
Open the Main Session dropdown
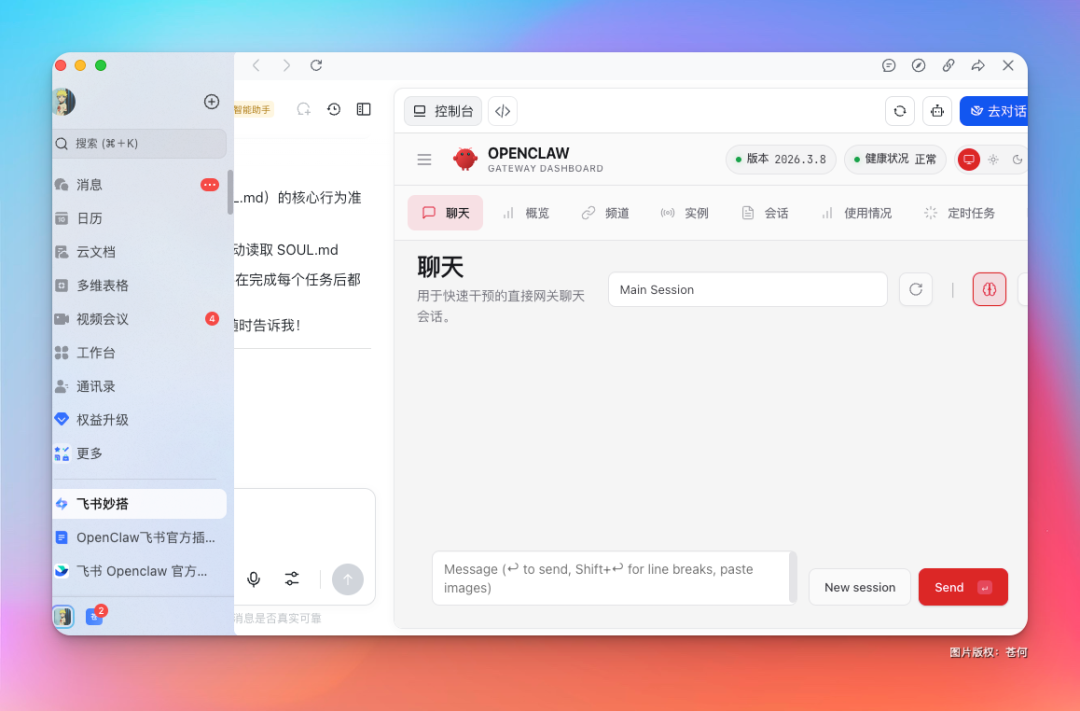click(747, 289)
